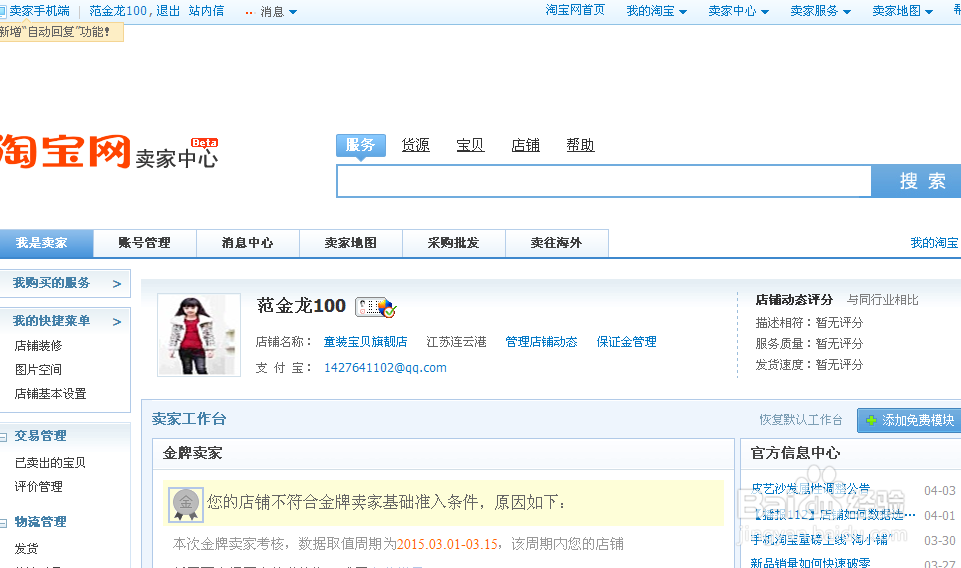Click the 淘宝网 logo
Viewport: 961px width, 568px height.
64,151
